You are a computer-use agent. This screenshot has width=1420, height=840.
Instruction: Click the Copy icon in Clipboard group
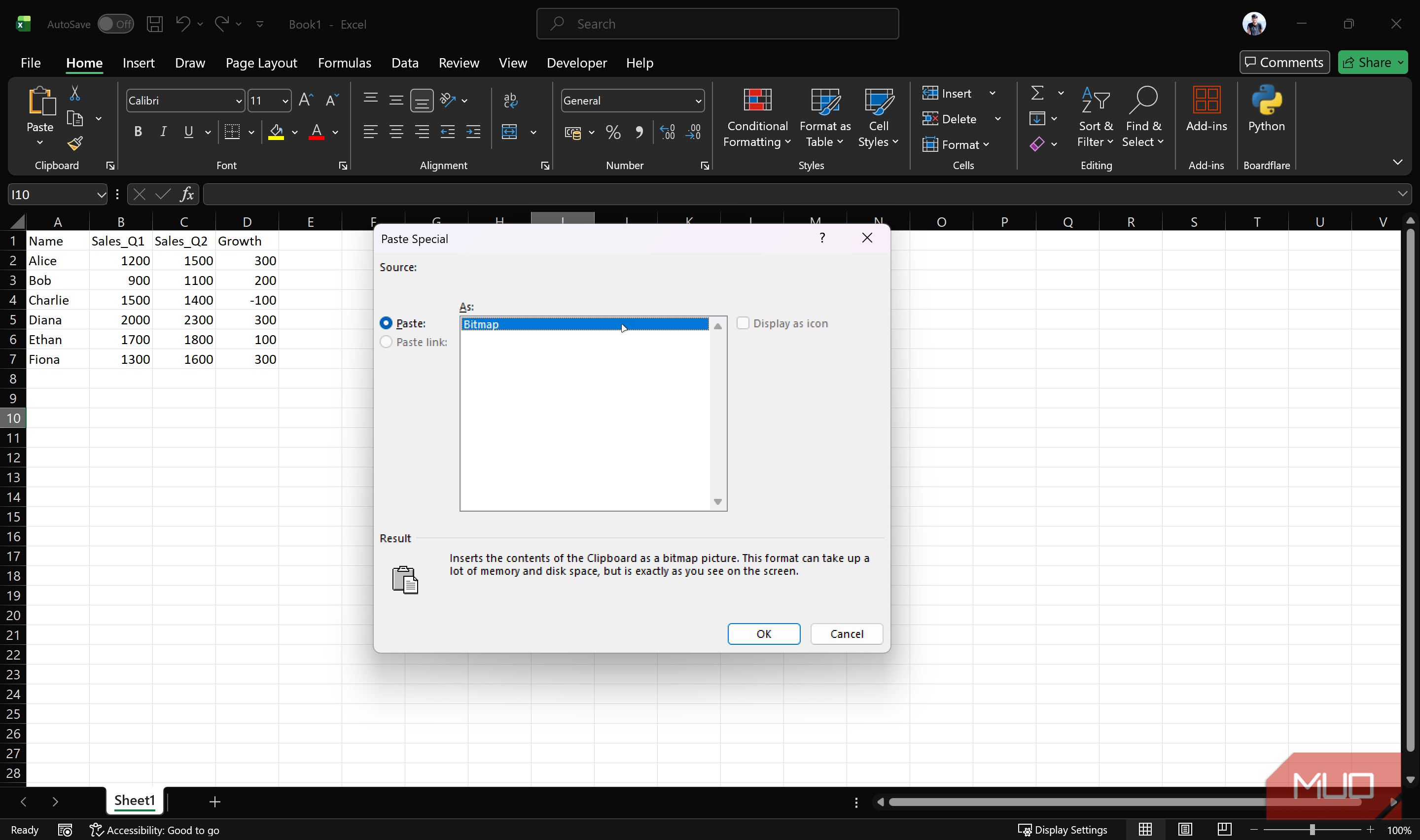point(75,118)
